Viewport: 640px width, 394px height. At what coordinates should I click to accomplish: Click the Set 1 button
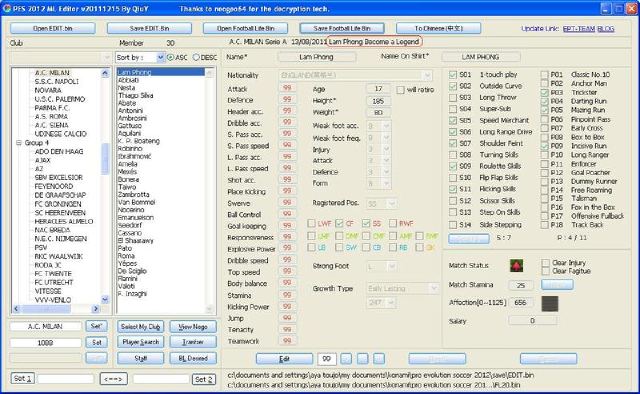22,379
